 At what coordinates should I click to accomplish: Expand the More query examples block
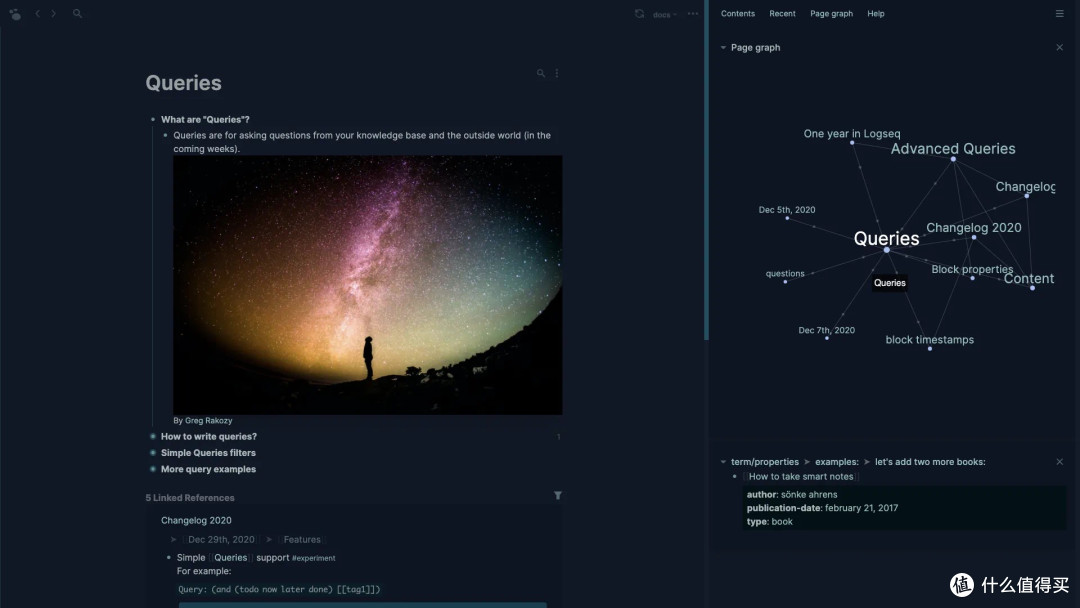click(x=153, y=470)
